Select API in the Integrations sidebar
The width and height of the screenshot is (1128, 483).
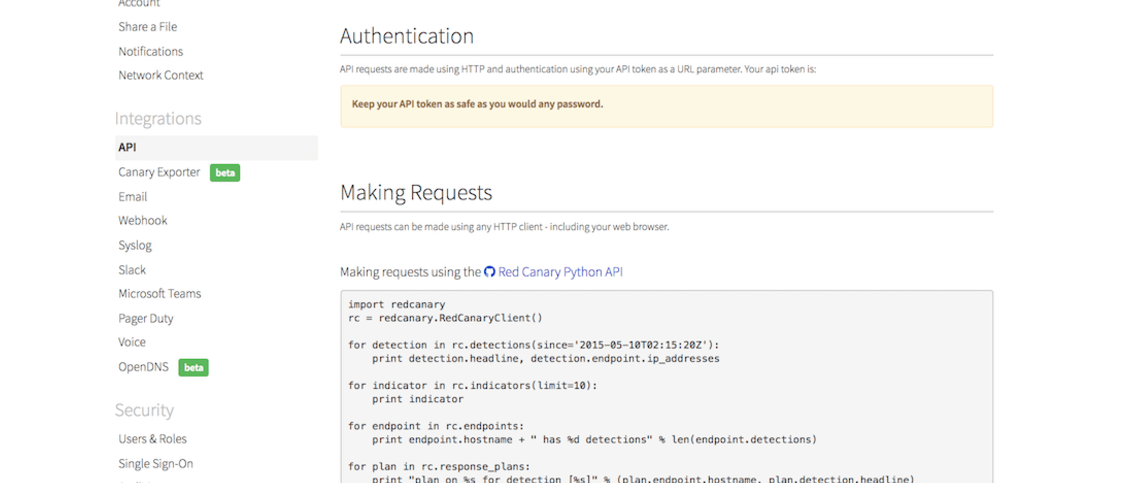[128, 148]
